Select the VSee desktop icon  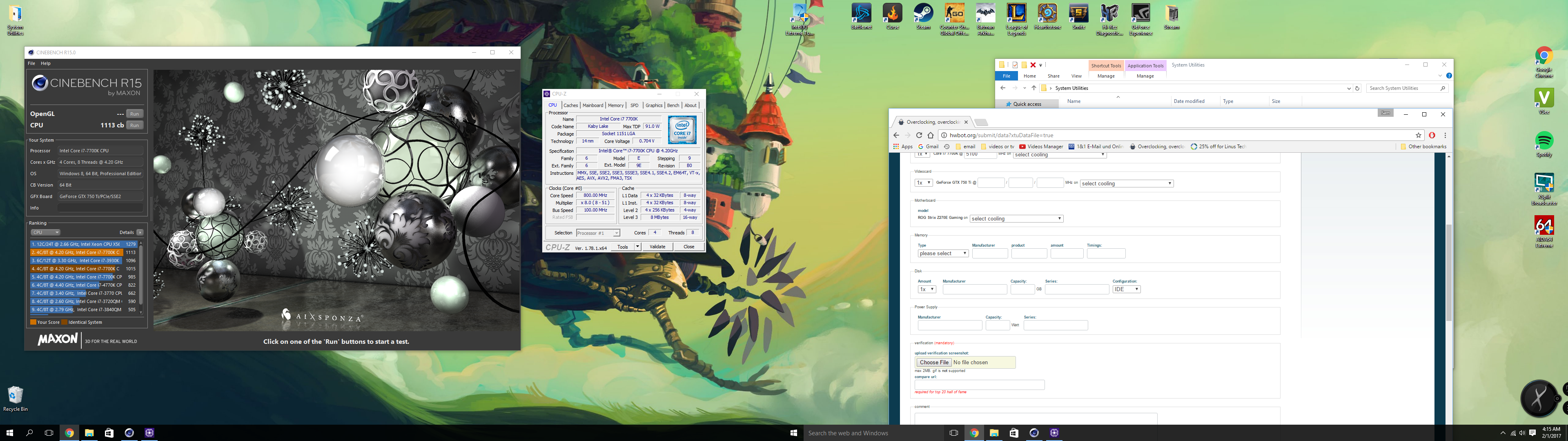click(x=1543, y=101)
